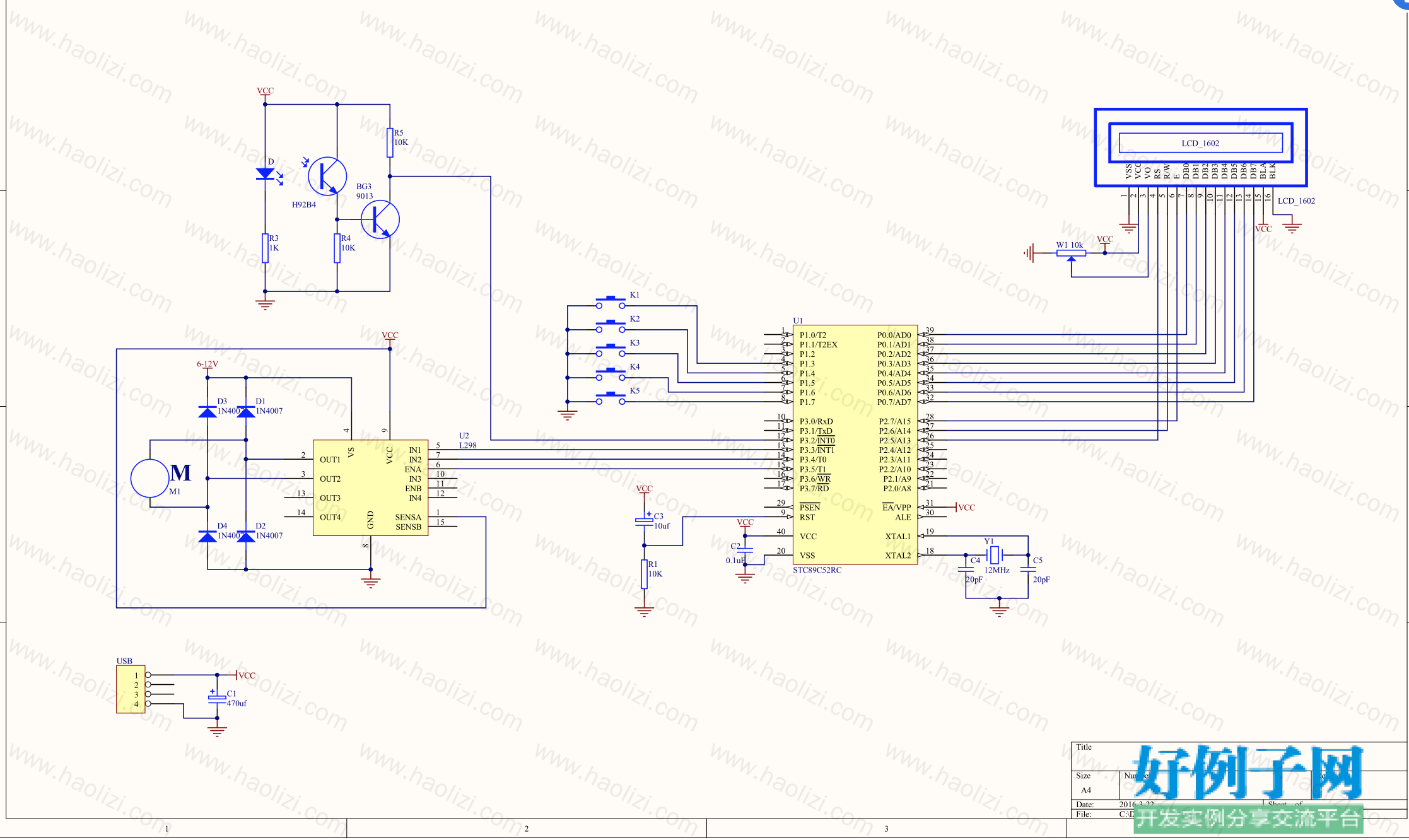This screenshot has height=840, width=1409.
Task: Select the motor M1 circle symbol
Action: tap(150, 478)
